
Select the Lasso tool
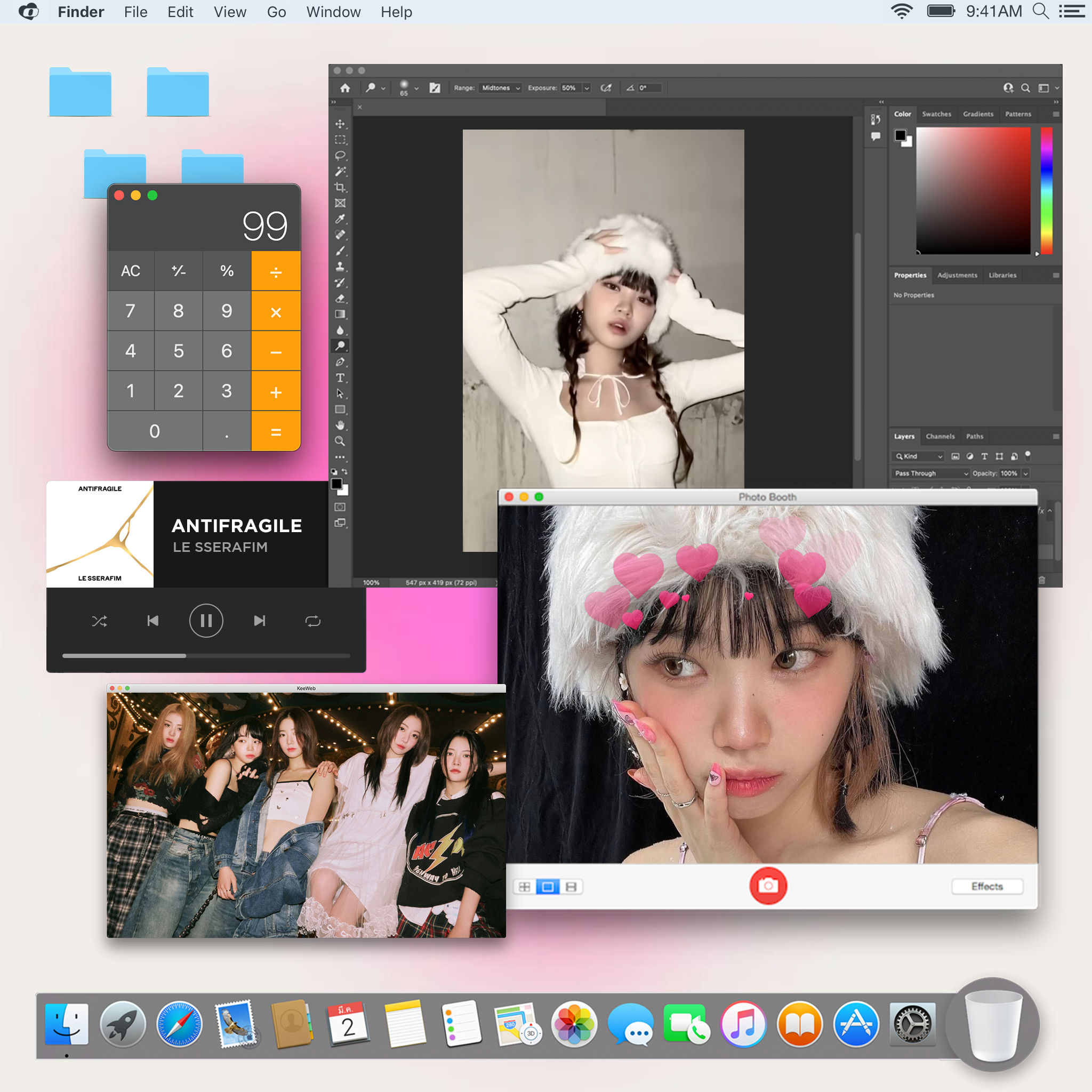tap(340, 156)
